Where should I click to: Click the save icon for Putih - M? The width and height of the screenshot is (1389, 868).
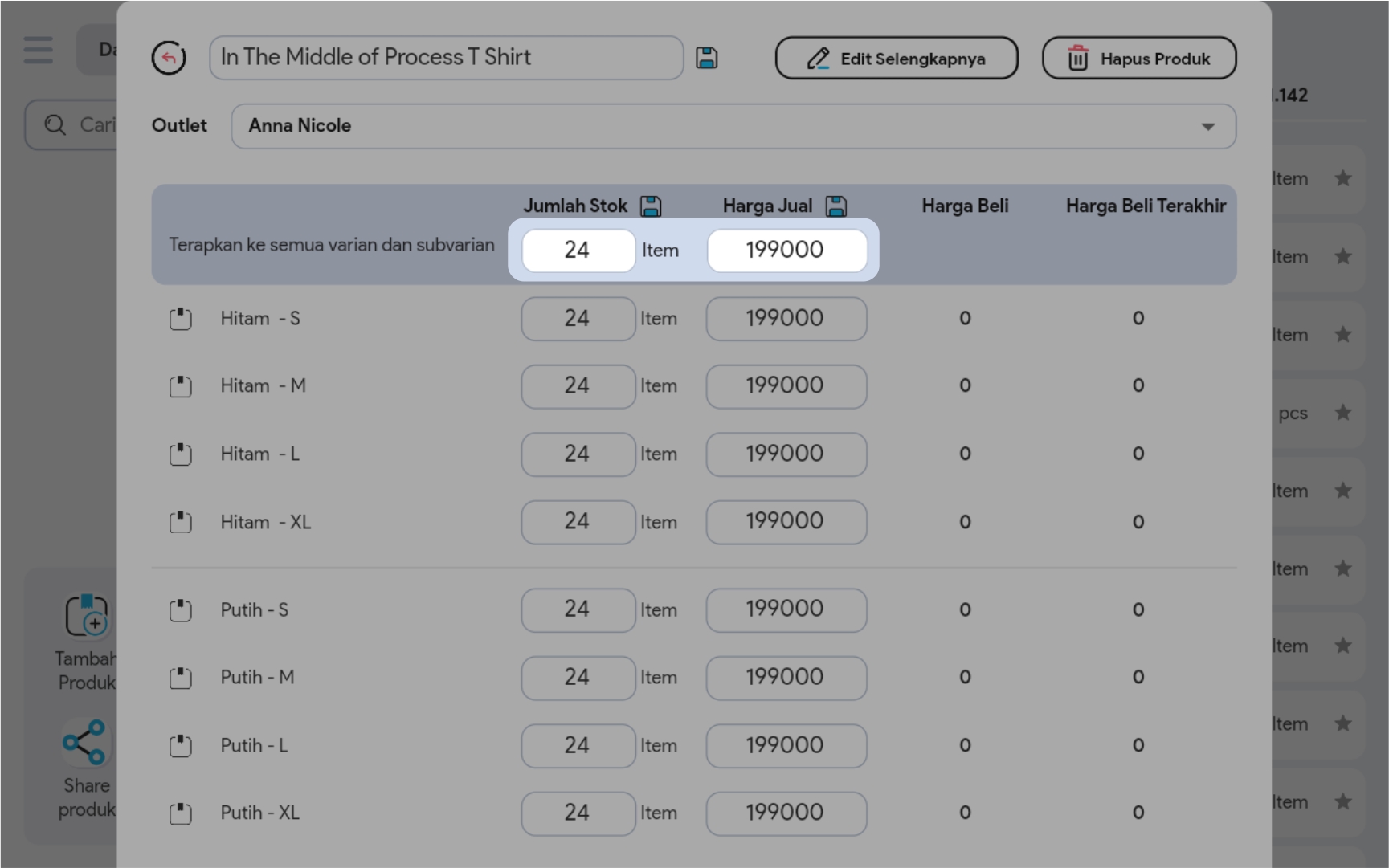(181, 678)
